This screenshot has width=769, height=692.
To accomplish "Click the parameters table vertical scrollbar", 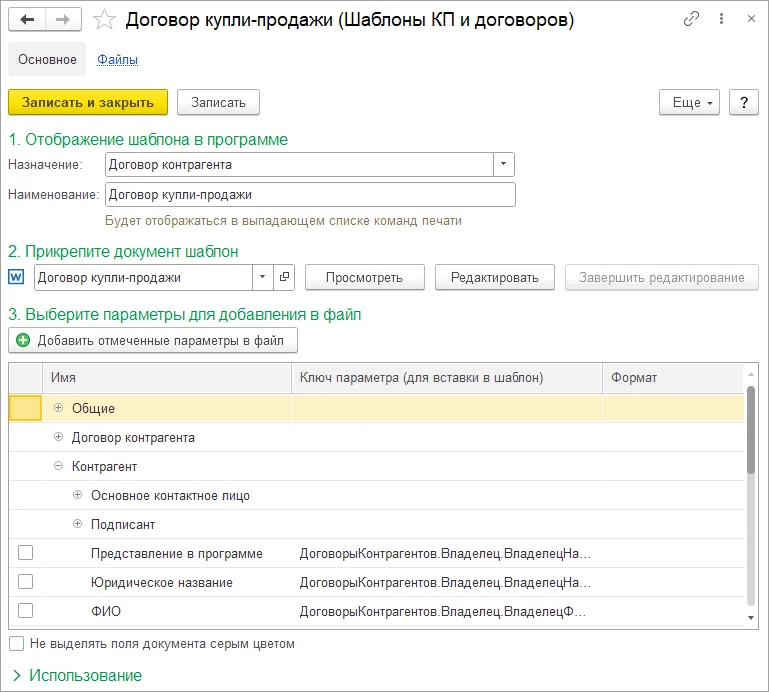I will [751, 495].
